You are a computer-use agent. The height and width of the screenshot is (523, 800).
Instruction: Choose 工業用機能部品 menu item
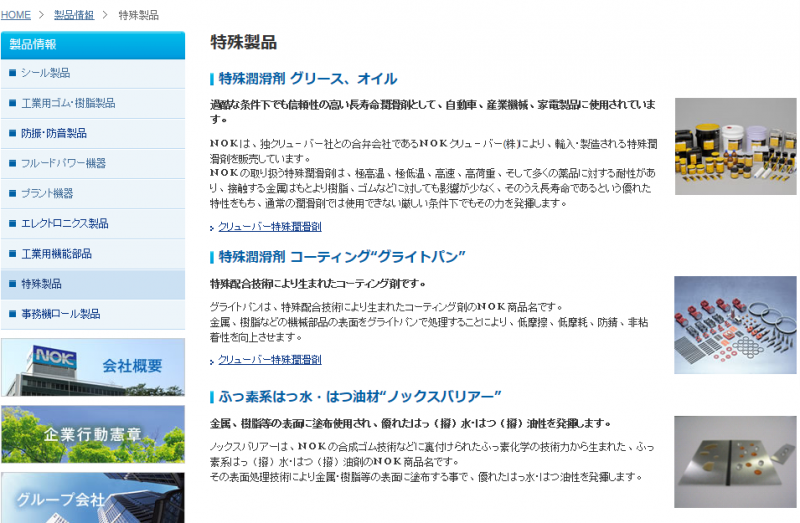(x=93, y=254)
